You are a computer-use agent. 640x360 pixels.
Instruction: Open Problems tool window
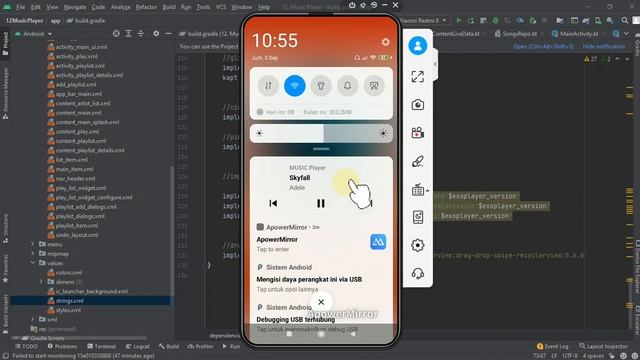[62, 346]
